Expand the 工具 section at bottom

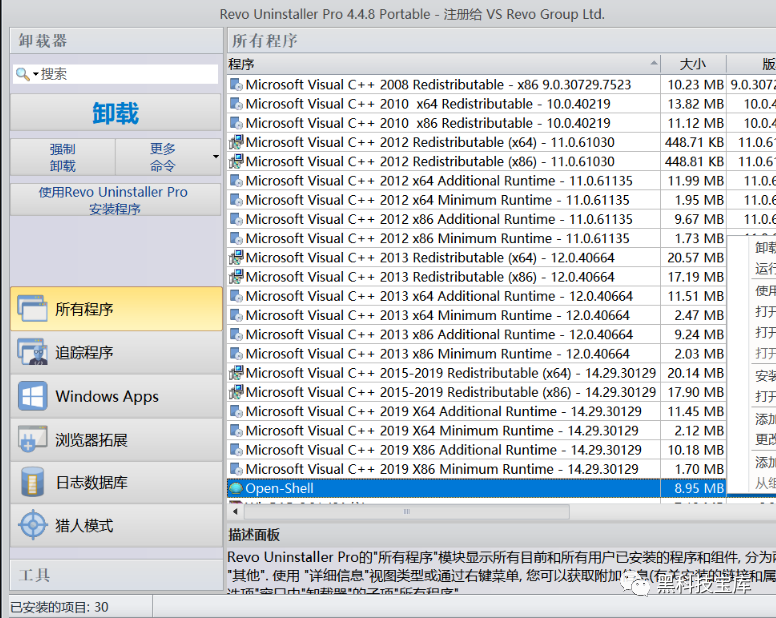click(x=115, y=575)
